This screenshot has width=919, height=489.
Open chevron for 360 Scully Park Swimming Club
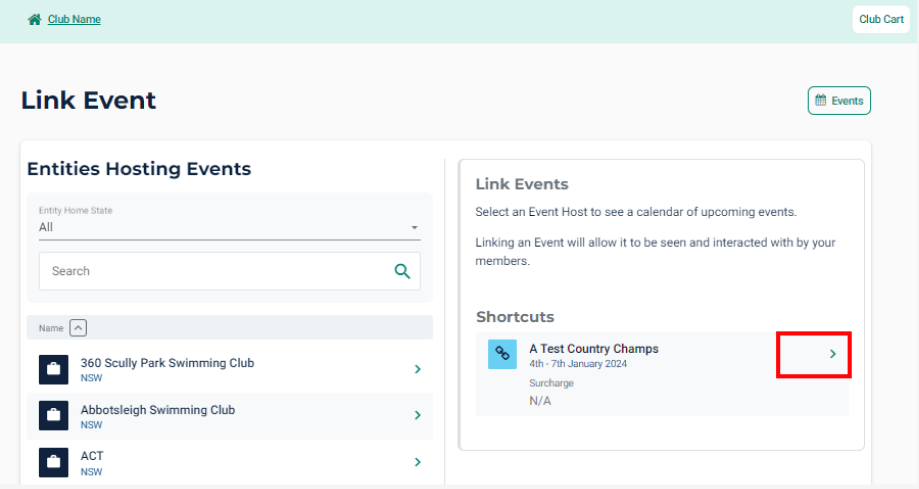coord(418,369)
